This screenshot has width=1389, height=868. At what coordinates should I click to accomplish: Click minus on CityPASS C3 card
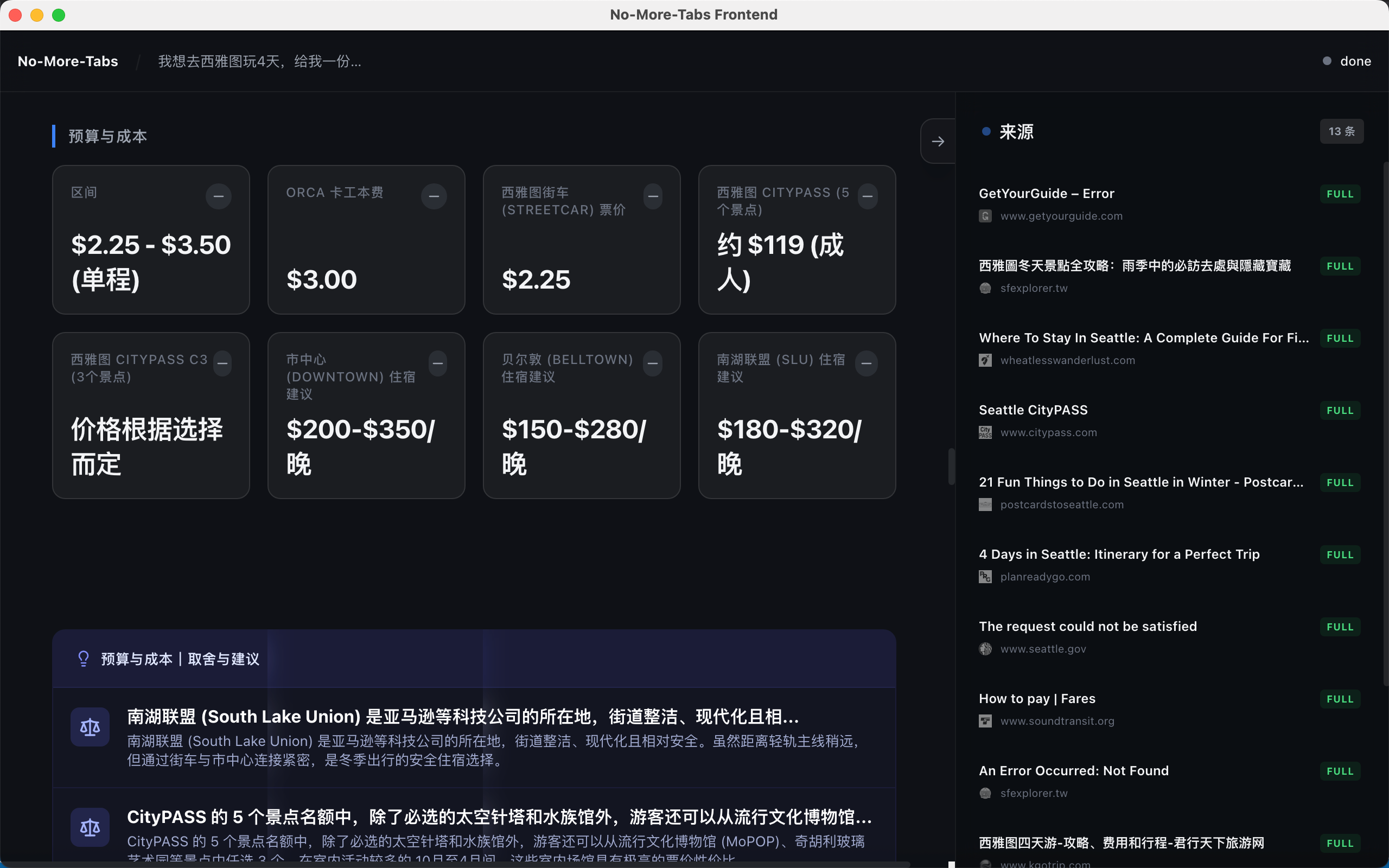tap(222, 363)
